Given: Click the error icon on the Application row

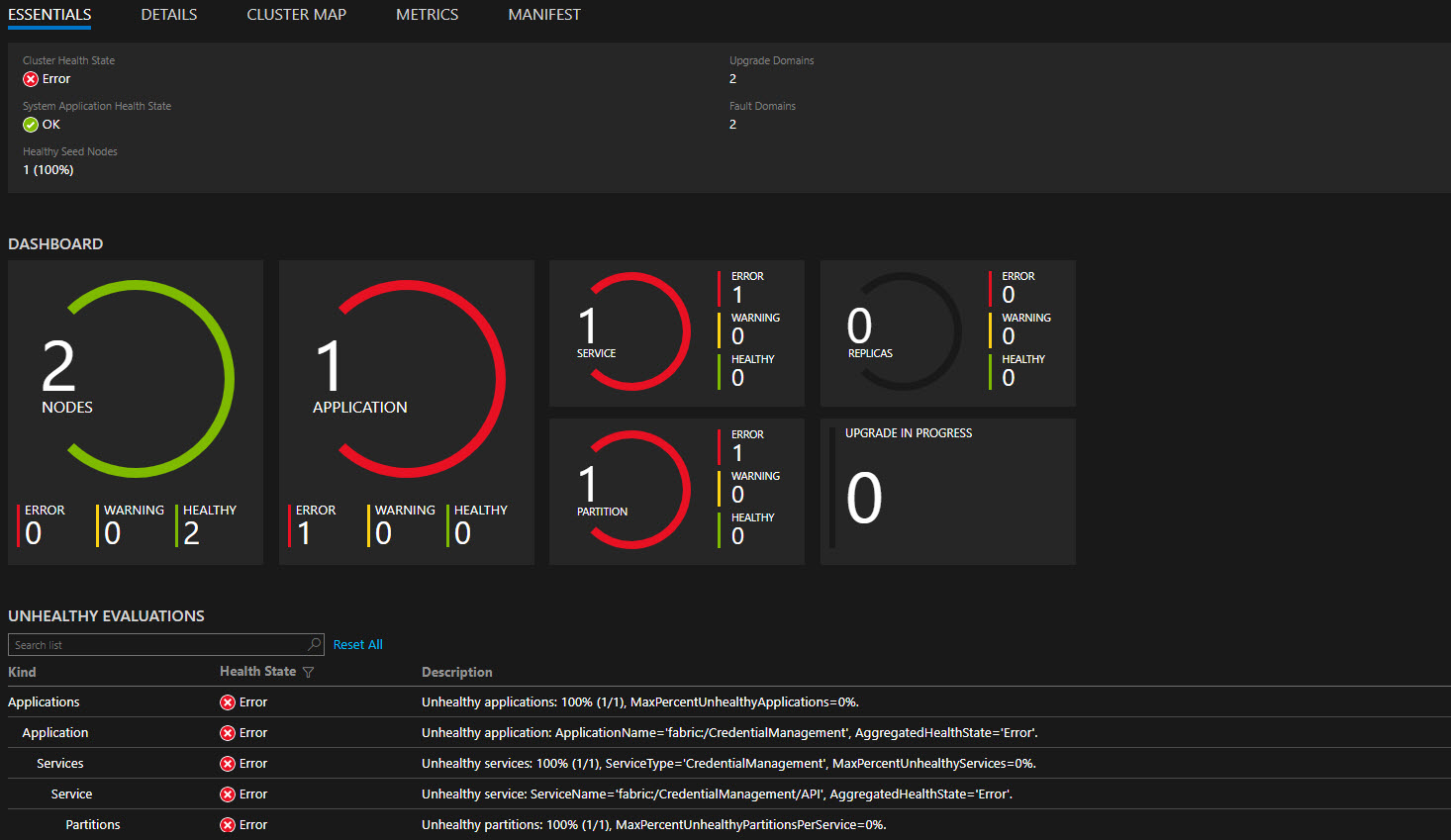Looking at the screenshot, I should (x=227, y=732).
